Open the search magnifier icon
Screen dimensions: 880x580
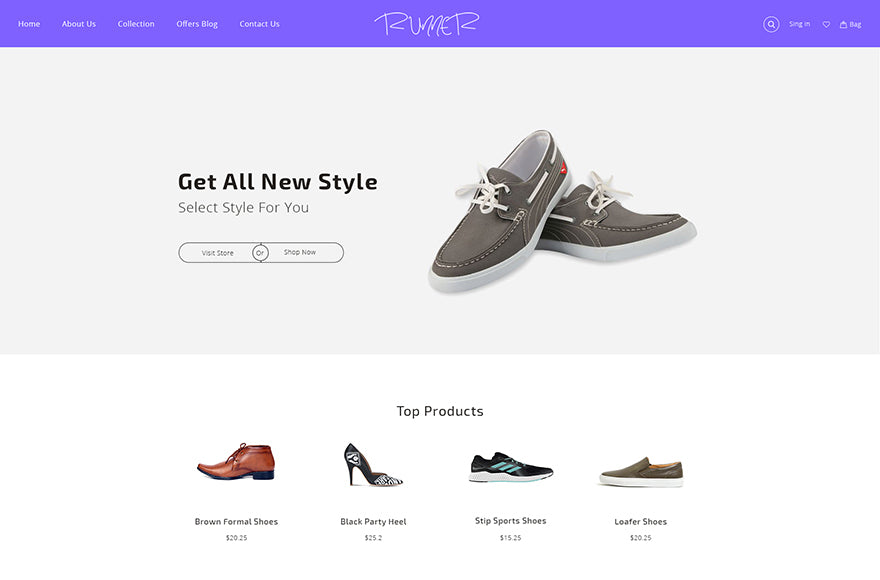tap(771, 24)
